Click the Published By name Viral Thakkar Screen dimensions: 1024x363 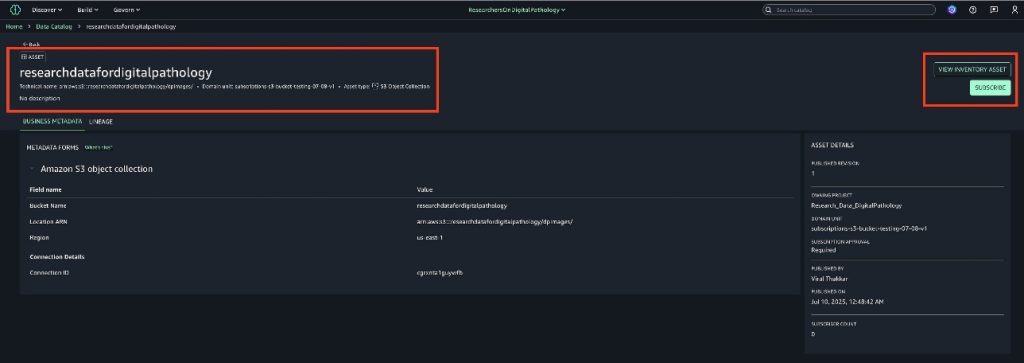(829, 279)
